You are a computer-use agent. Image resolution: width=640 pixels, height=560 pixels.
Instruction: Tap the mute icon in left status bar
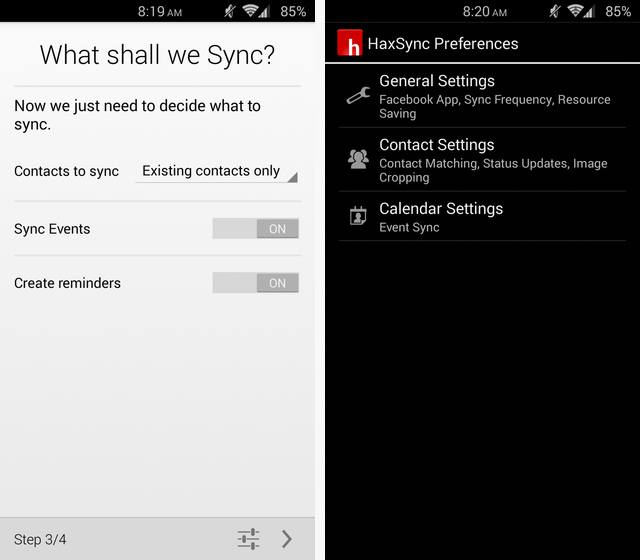pyautogui.click(x=230, y=11)
